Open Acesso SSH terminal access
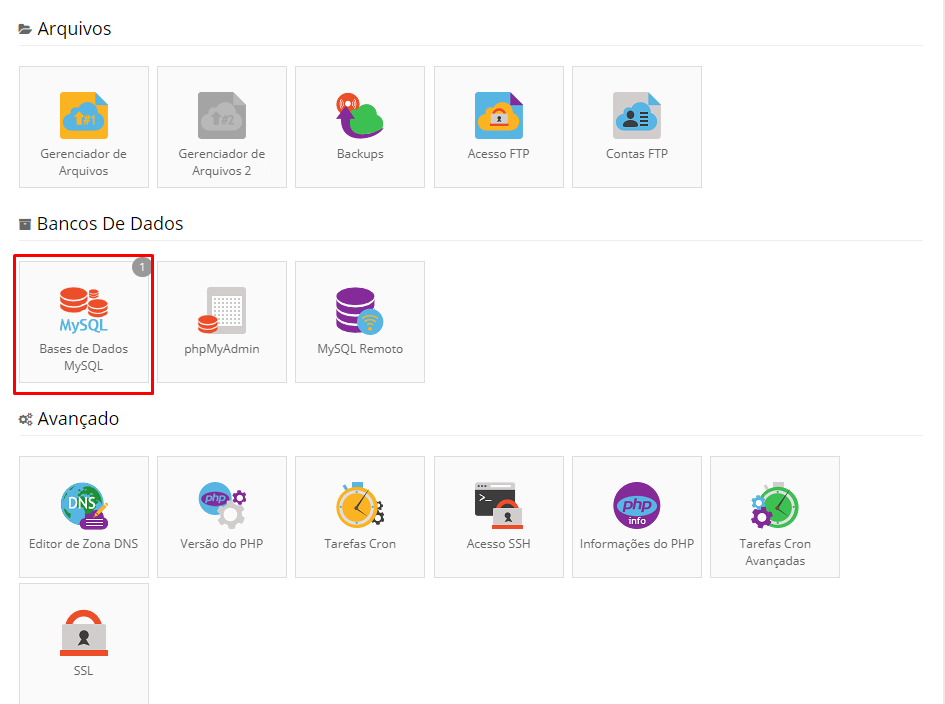The image size is (945, 704). 499,516
